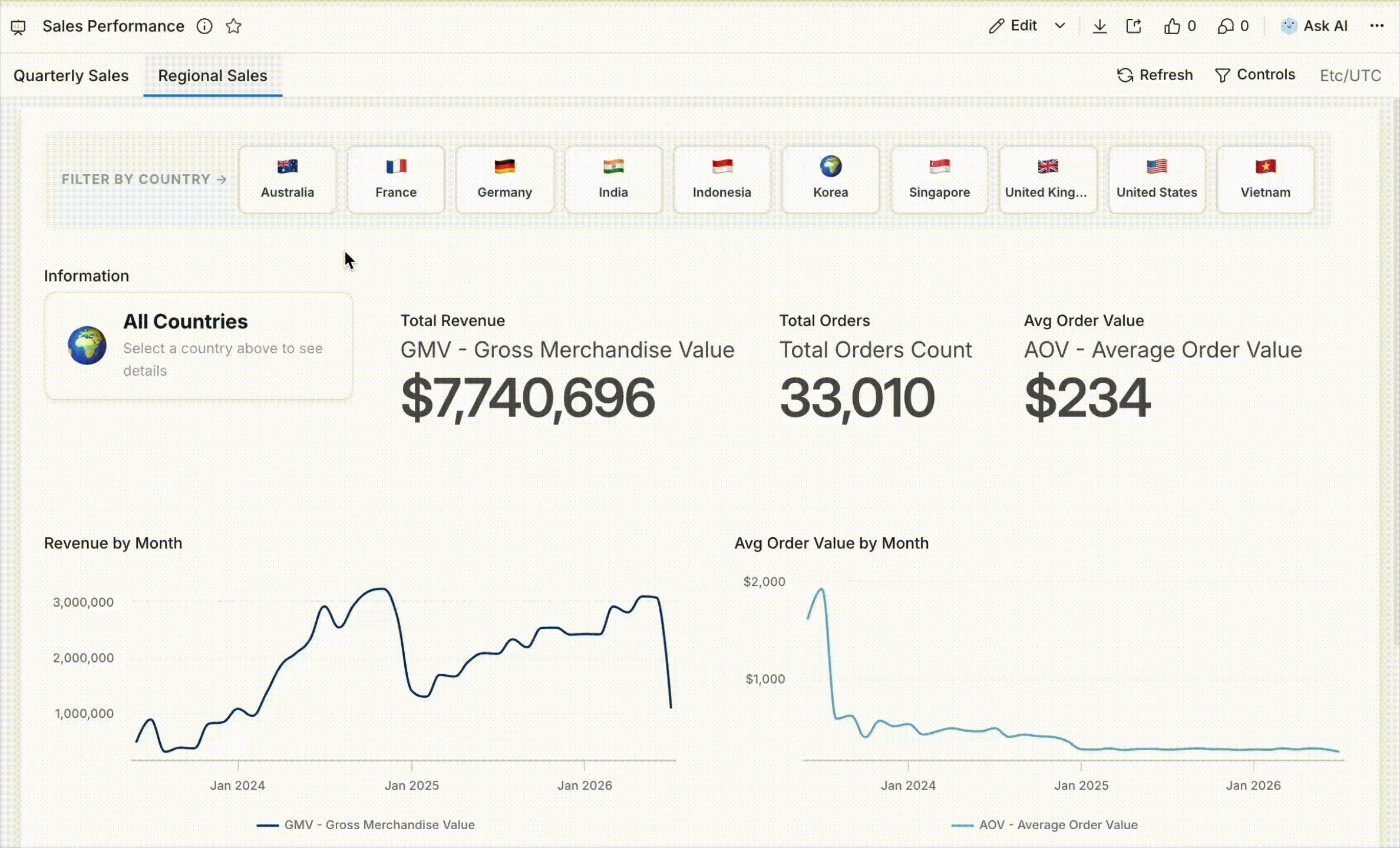Click the 3,000,000 axis label on Revenue by Month

click(83, 602)
